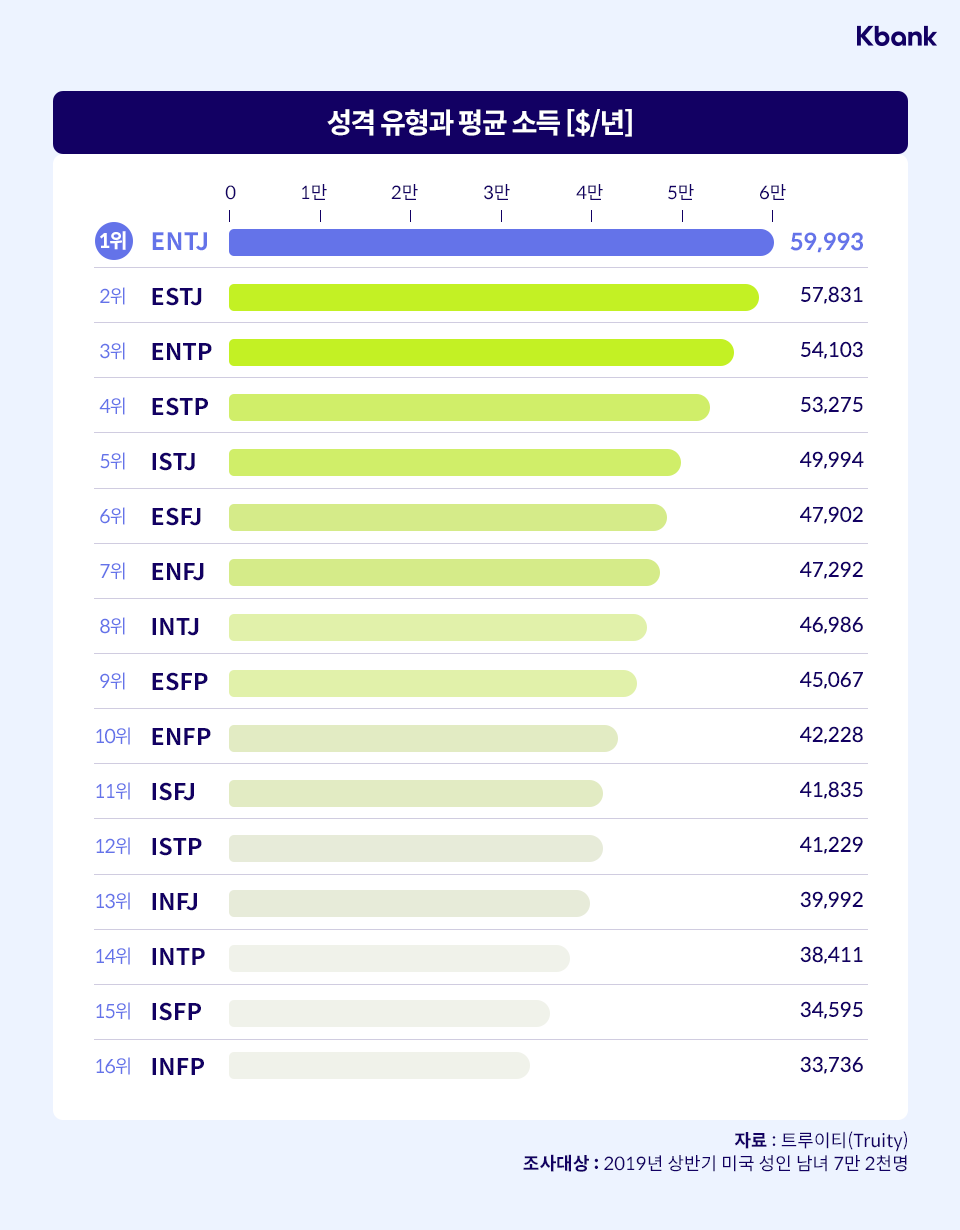Click the 0 axis tick label

231,192
